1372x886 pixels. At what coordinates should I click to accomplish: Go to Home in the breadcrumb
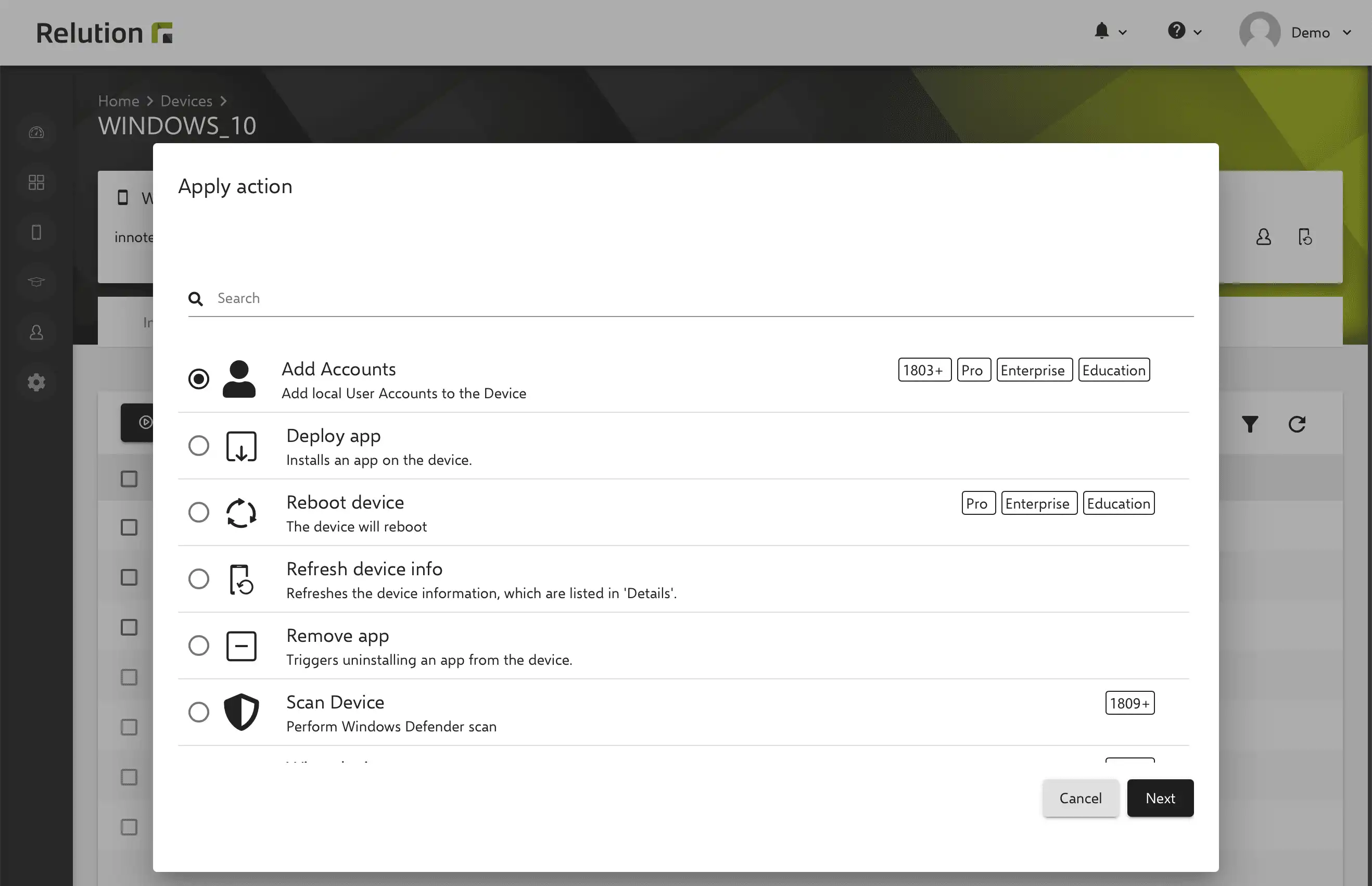coord(119,100)
